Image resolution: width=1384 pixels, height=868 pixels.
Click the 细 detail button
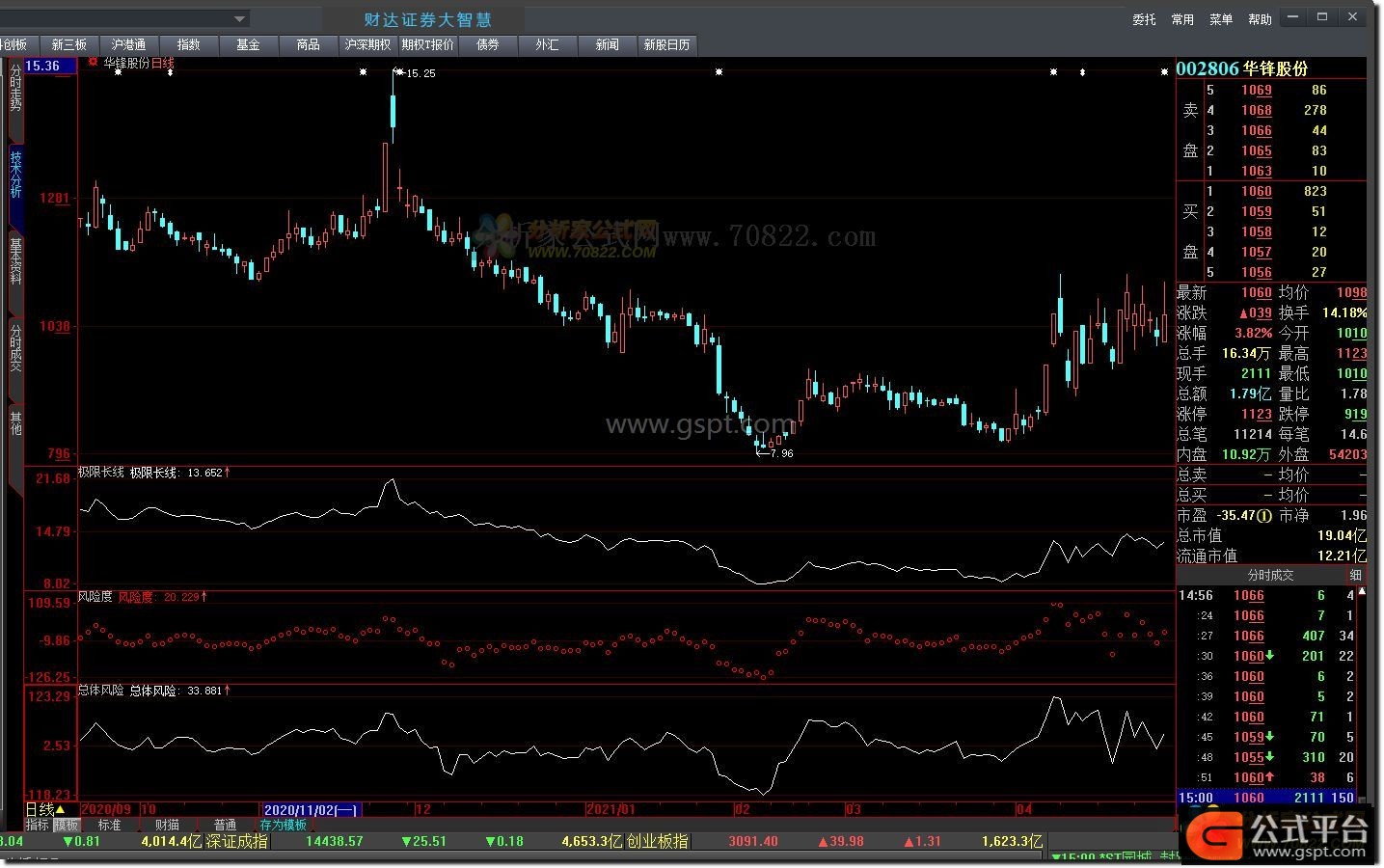click(1356, 575)
